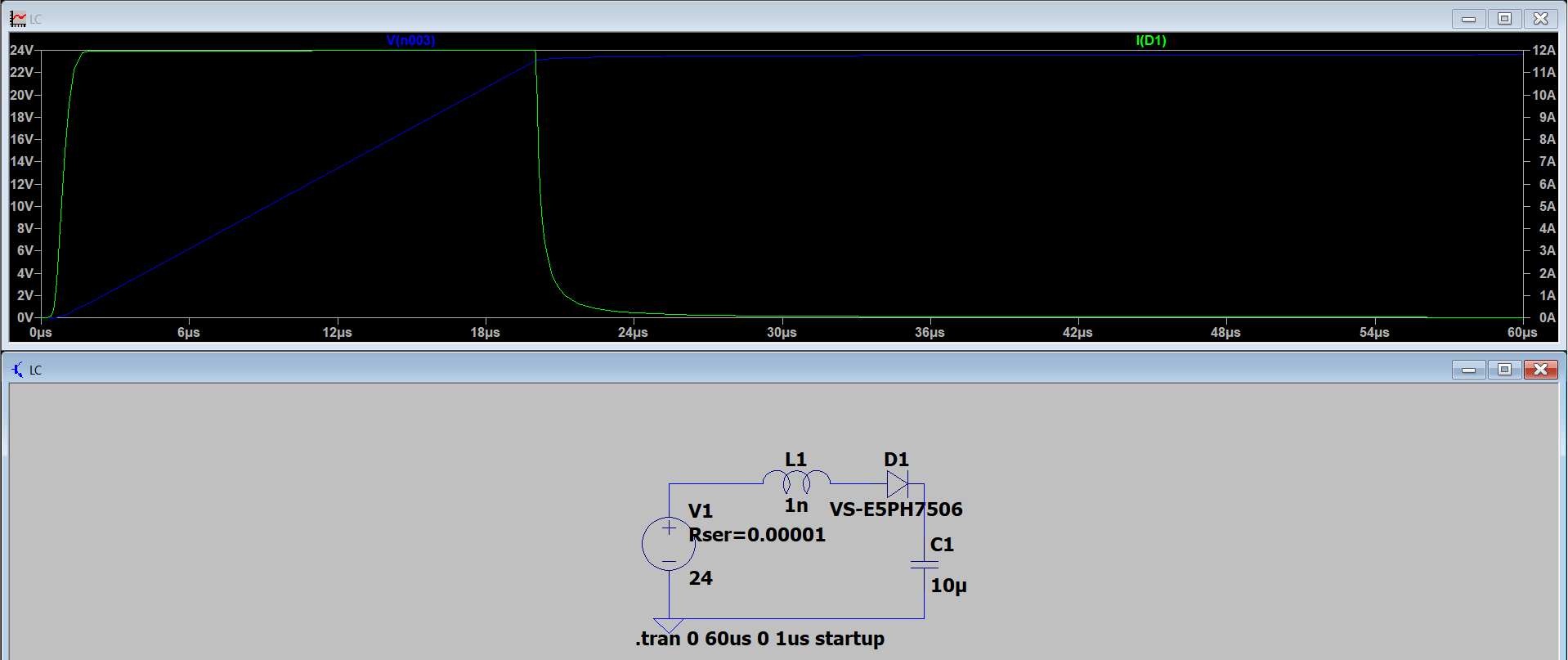1568x660 pixels.
Task: Click the 12A right axis label
Action: [x=1543, y=51]
